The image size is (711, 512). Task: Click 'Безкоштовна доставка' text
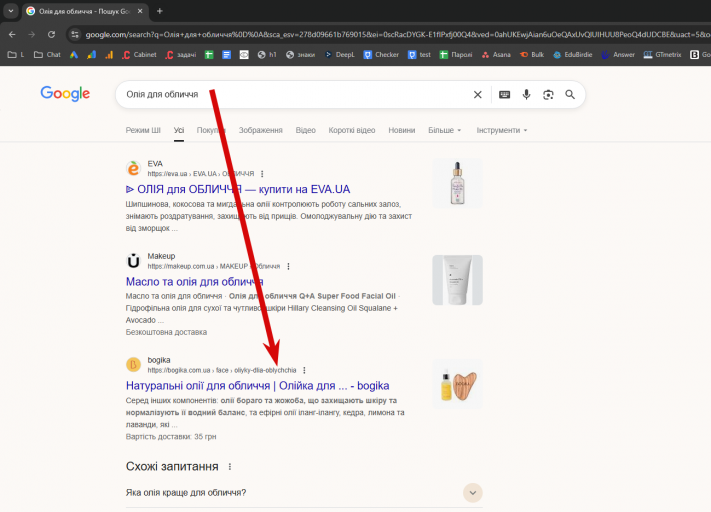pos(166,332)
